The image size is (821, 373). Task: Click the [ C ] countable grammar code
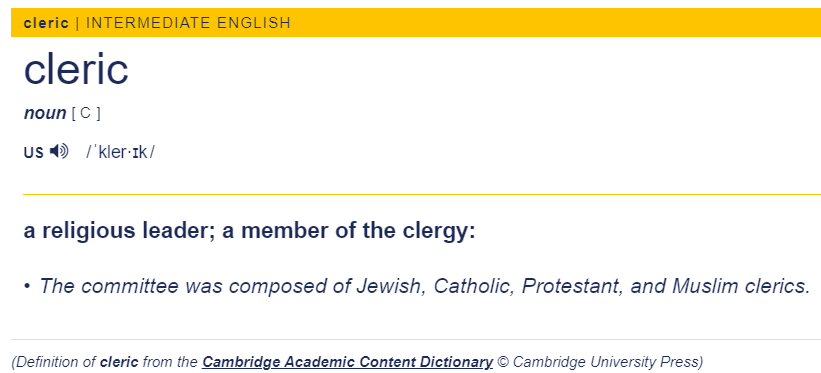tap(86, 113)
